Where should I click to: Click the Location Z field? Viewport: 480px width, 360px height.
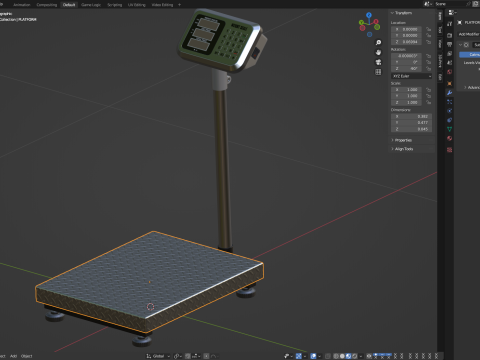click(x=406, y=42)
